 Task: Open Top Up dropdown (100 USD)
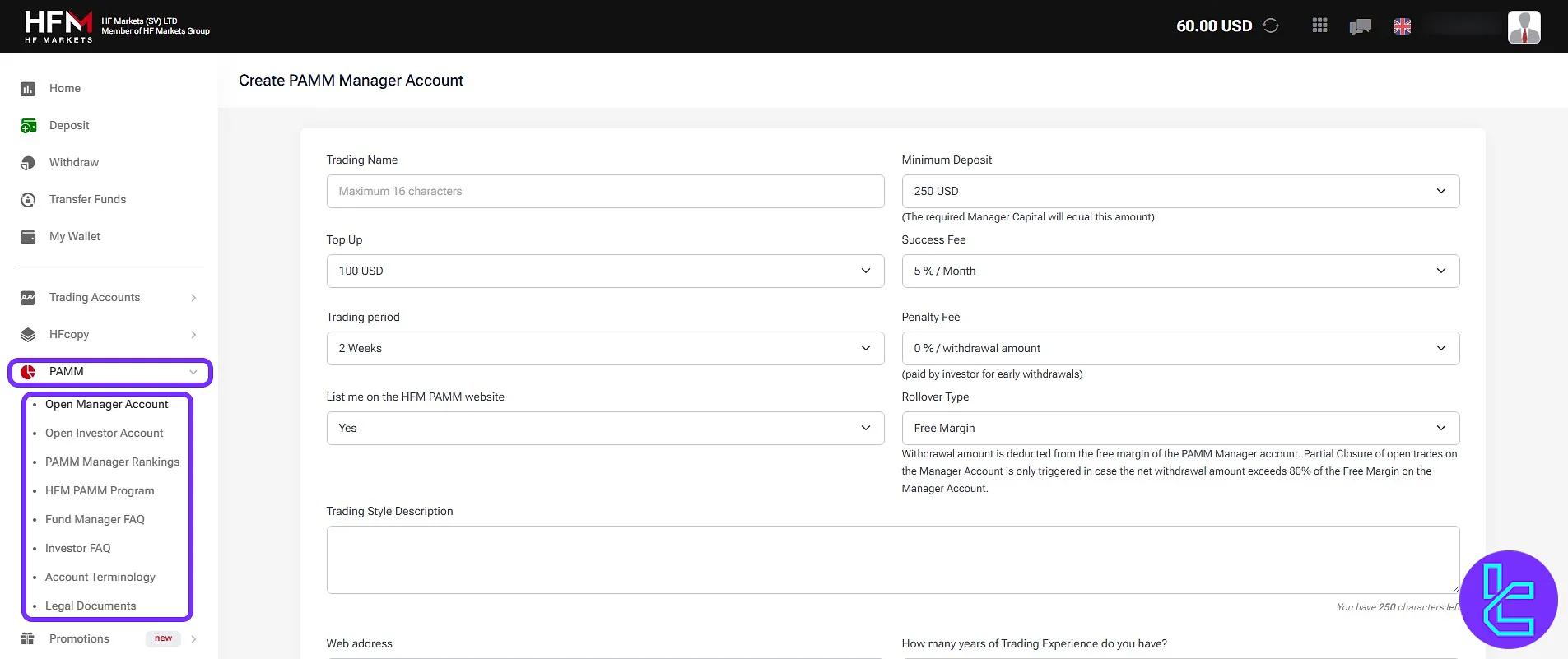605,271
